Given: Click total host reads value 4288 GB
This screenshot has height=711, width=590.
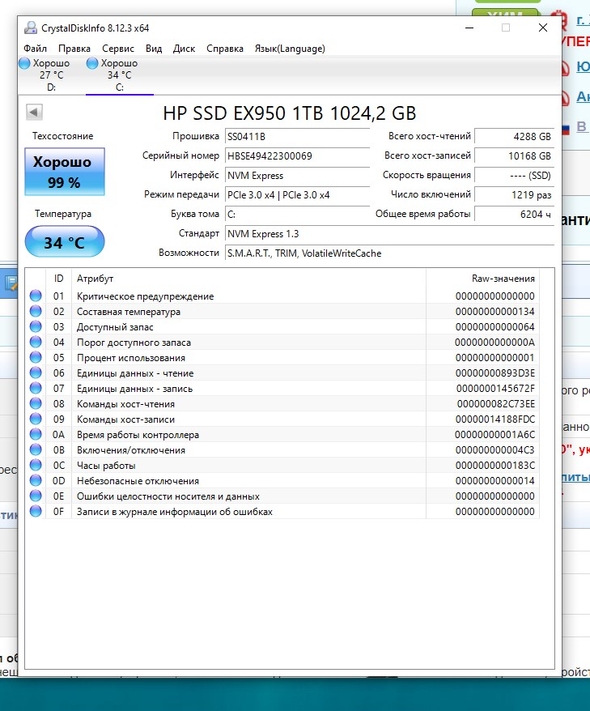Looking at the screenshot, I should 514,136.
